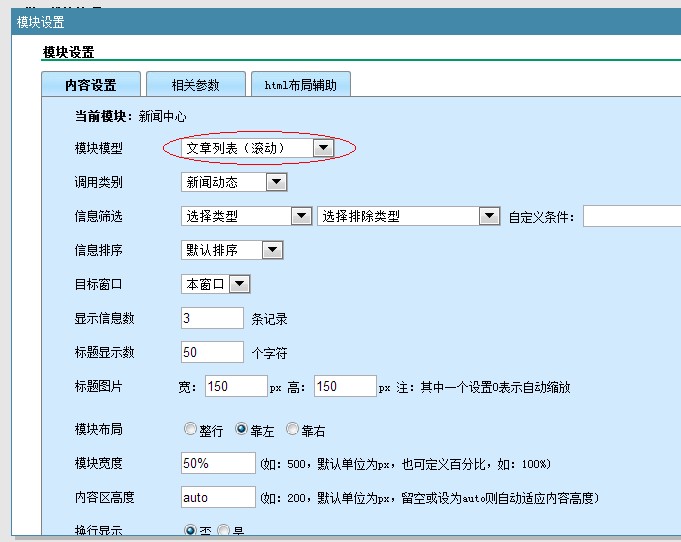Select the 整行 layout radio button
The height and width of the screenshot is (542, 681).
(x=190, y=429)
